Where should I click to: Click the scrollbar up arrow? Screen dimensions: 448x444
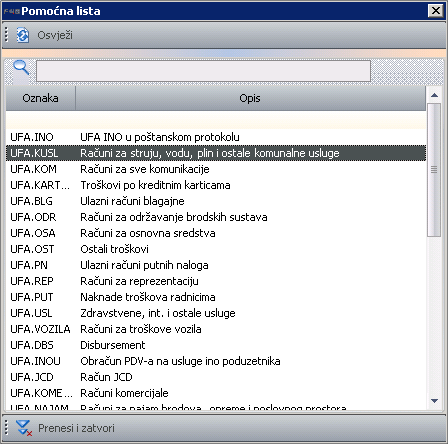[434, 95]
